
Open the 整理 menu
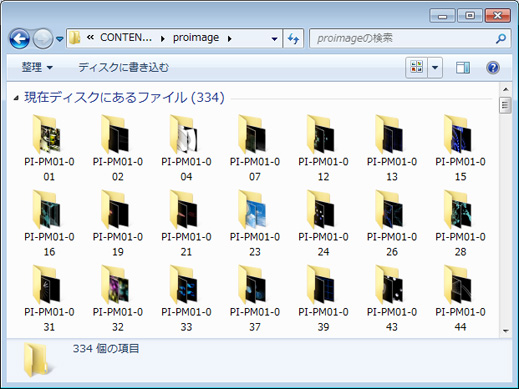[x=37, y=68]
